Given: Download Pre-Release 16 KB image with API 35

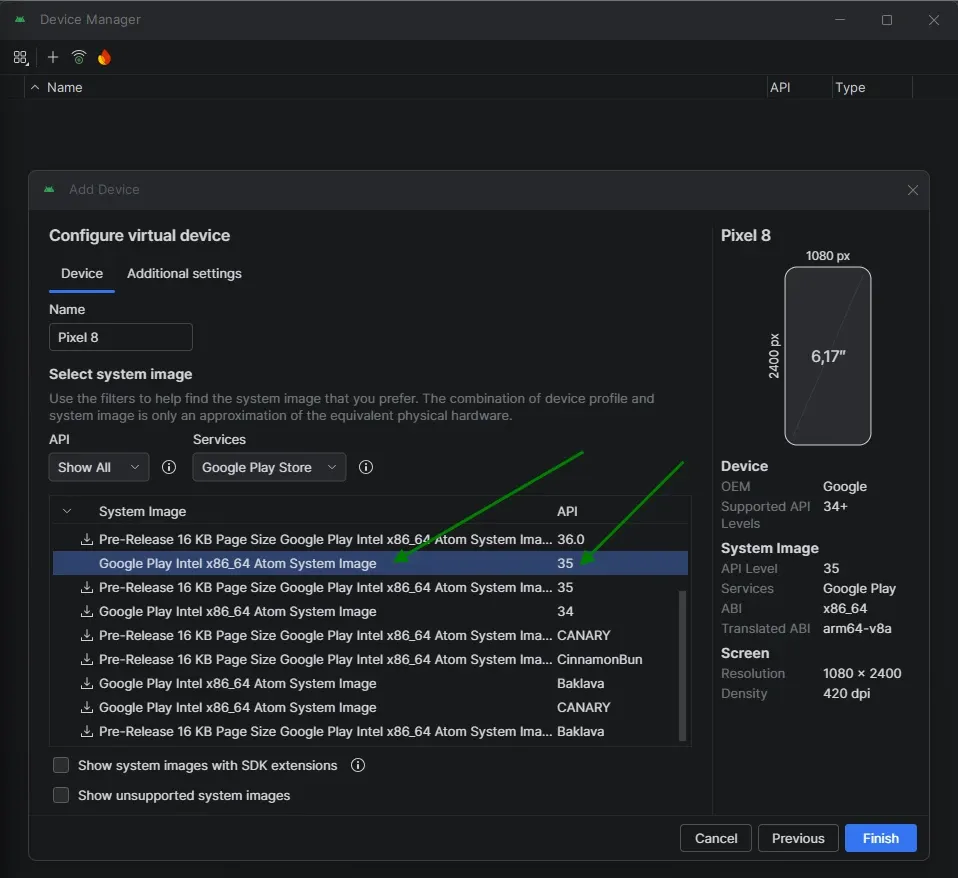Looking at the screenshot, I should [87, 587].
